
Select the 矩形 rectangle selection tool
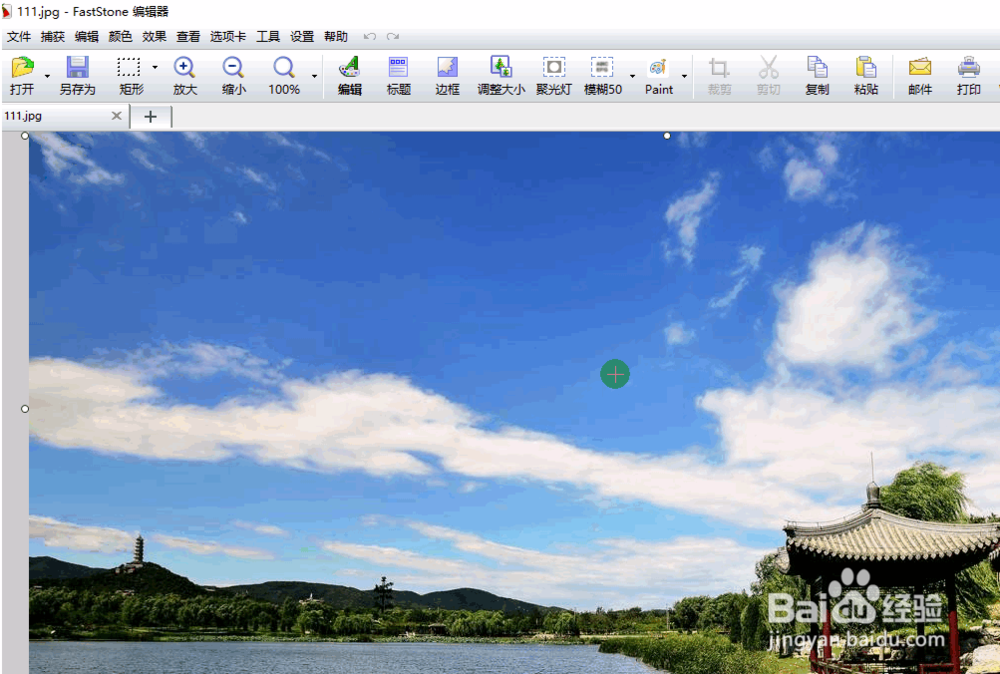pyautogui.click(x=129, y=75)
